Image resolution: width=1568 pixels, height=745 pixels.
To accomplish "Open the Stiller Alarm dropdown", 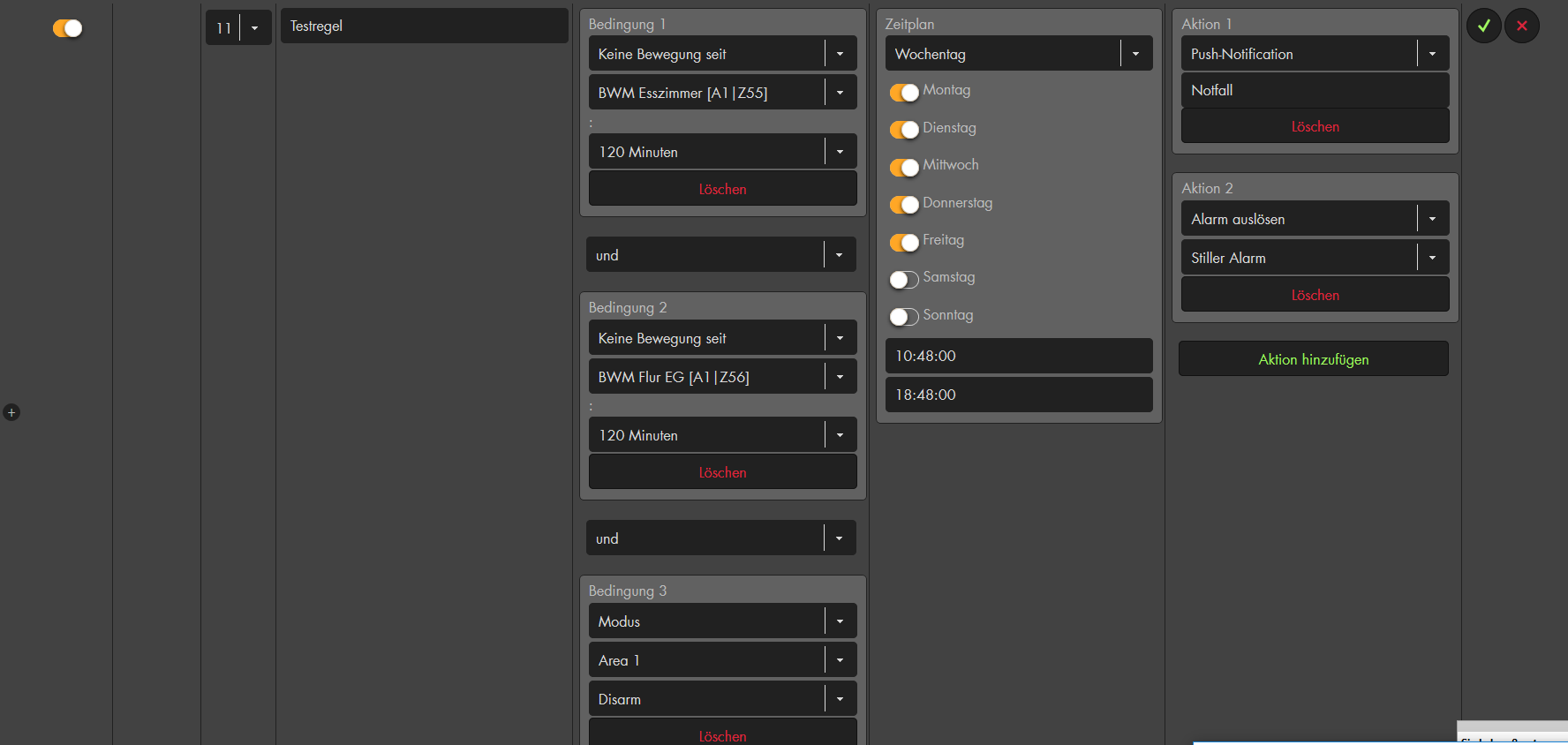I will pyautogui.click(x=1315, y=258).
